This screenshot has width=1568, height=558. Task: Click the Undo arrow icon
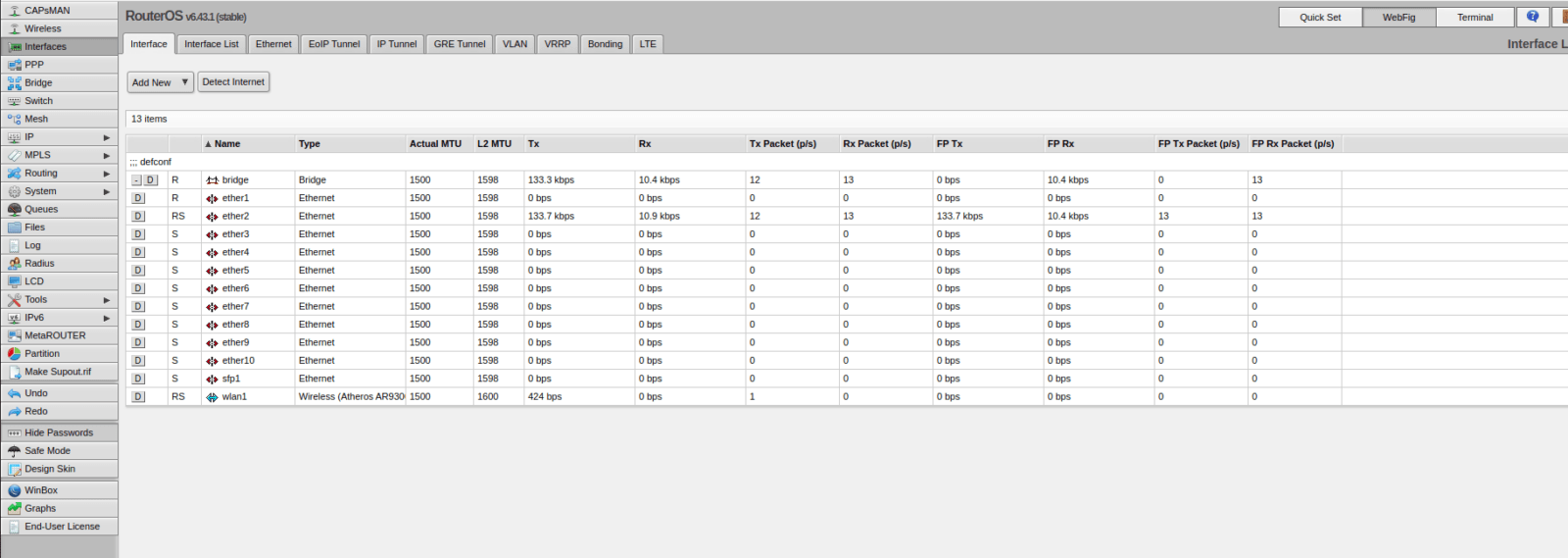tap(14, 393)
